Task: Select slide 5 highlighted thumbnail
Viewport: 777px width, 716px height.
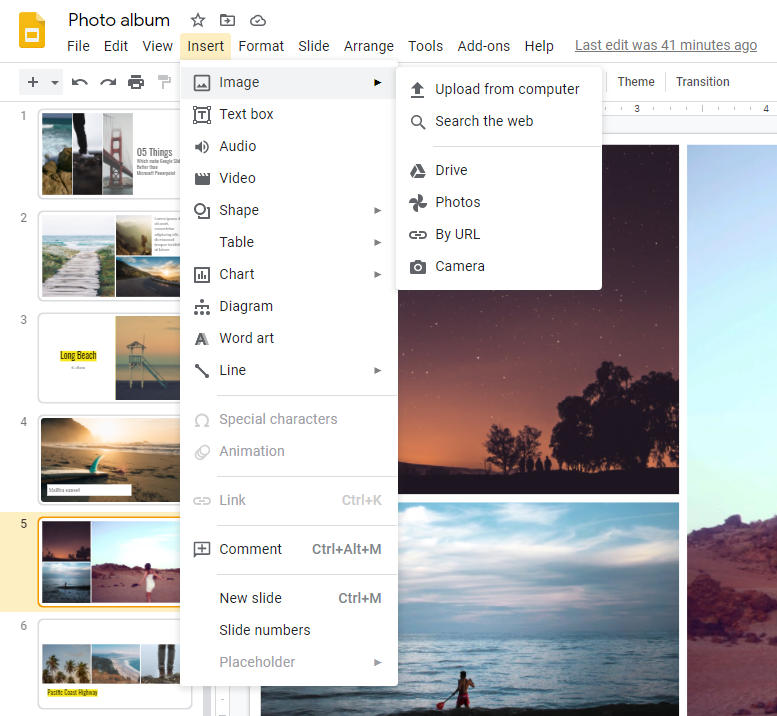Action: (110, 562)
